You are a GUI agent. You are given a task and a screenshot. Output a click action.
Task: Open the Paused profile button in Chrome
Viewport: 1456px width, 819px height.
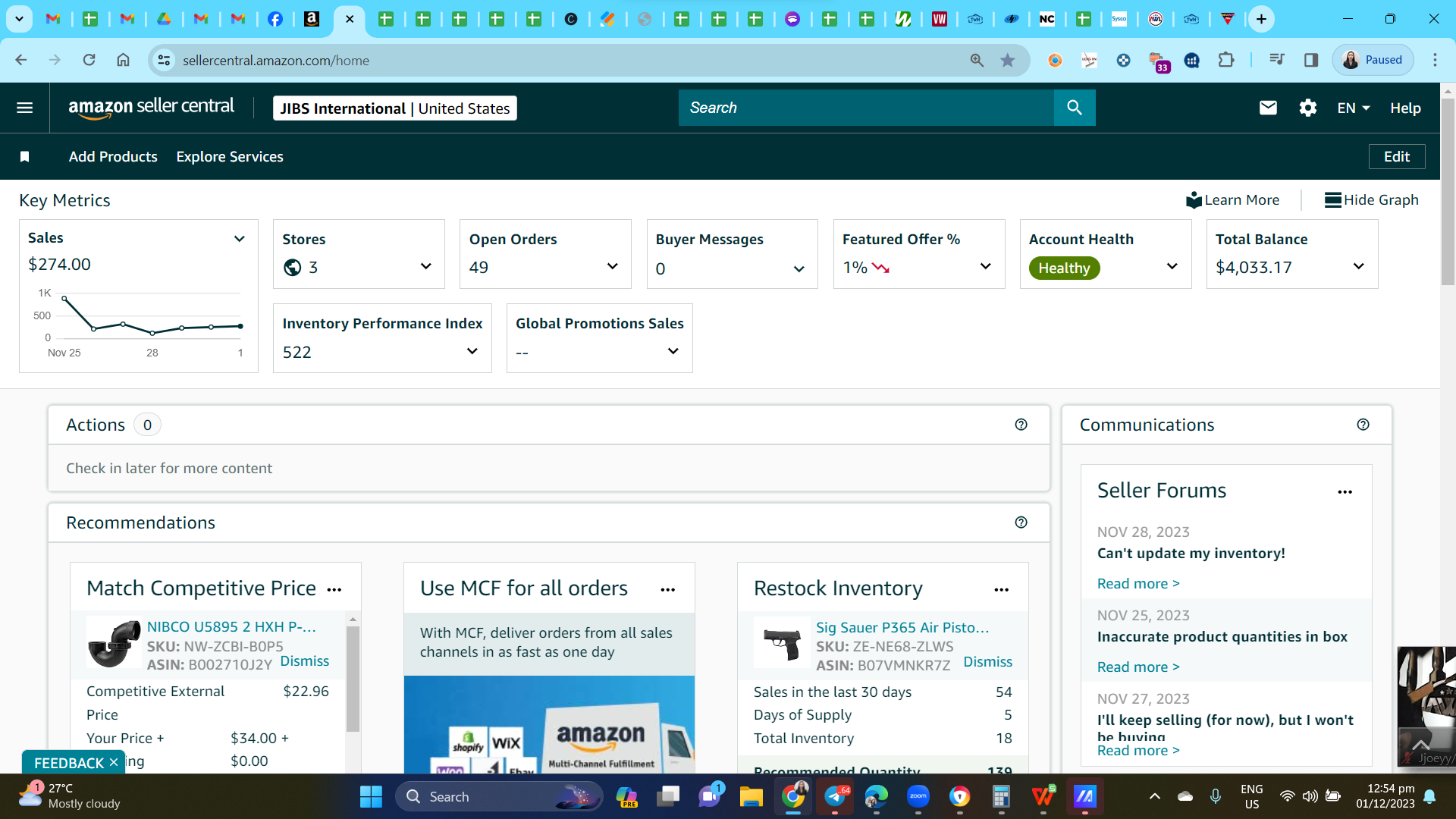coord(1373,60)
